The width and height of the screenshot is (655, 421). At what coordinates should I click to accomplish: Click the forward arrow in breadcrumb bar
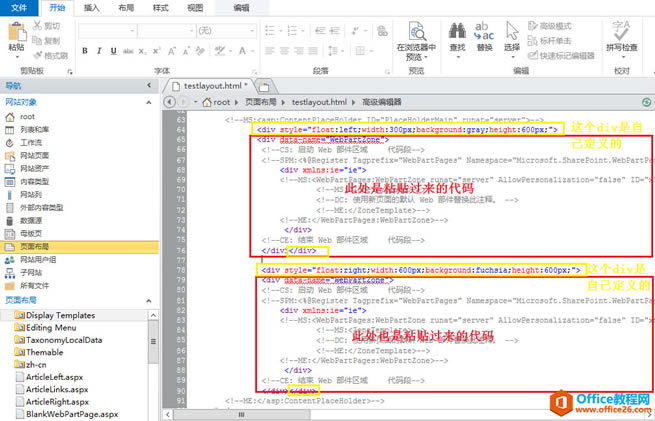(183, 102)
